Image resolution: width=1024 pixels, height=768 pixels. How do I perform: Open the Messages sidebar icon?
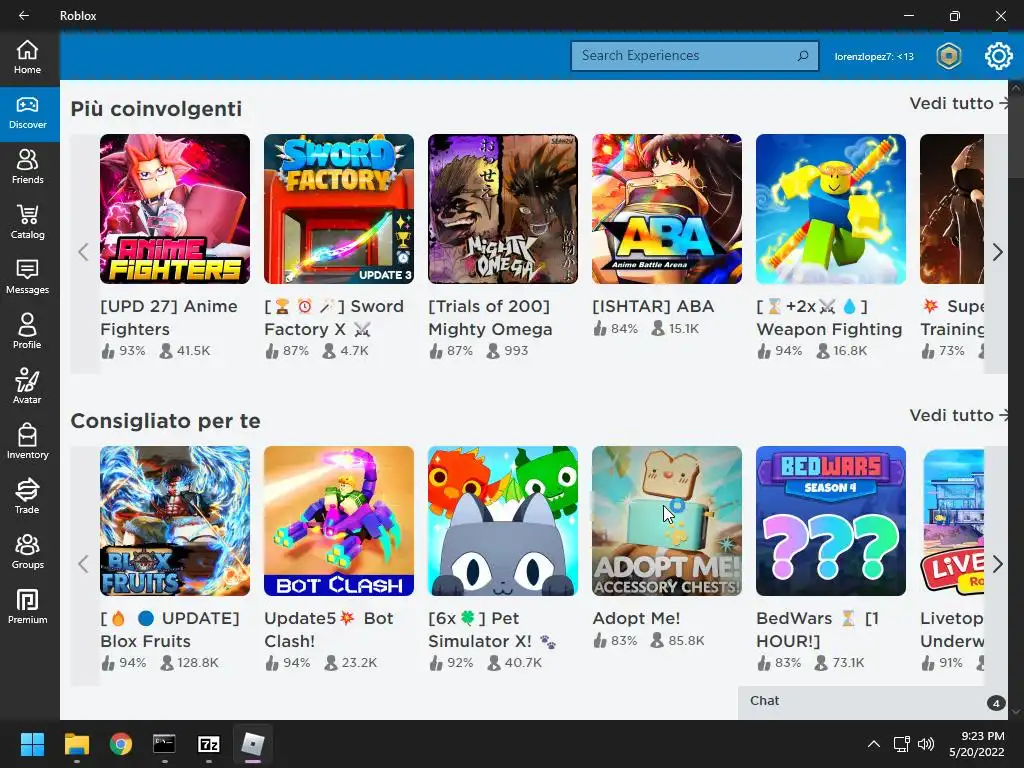coord(27,278)
